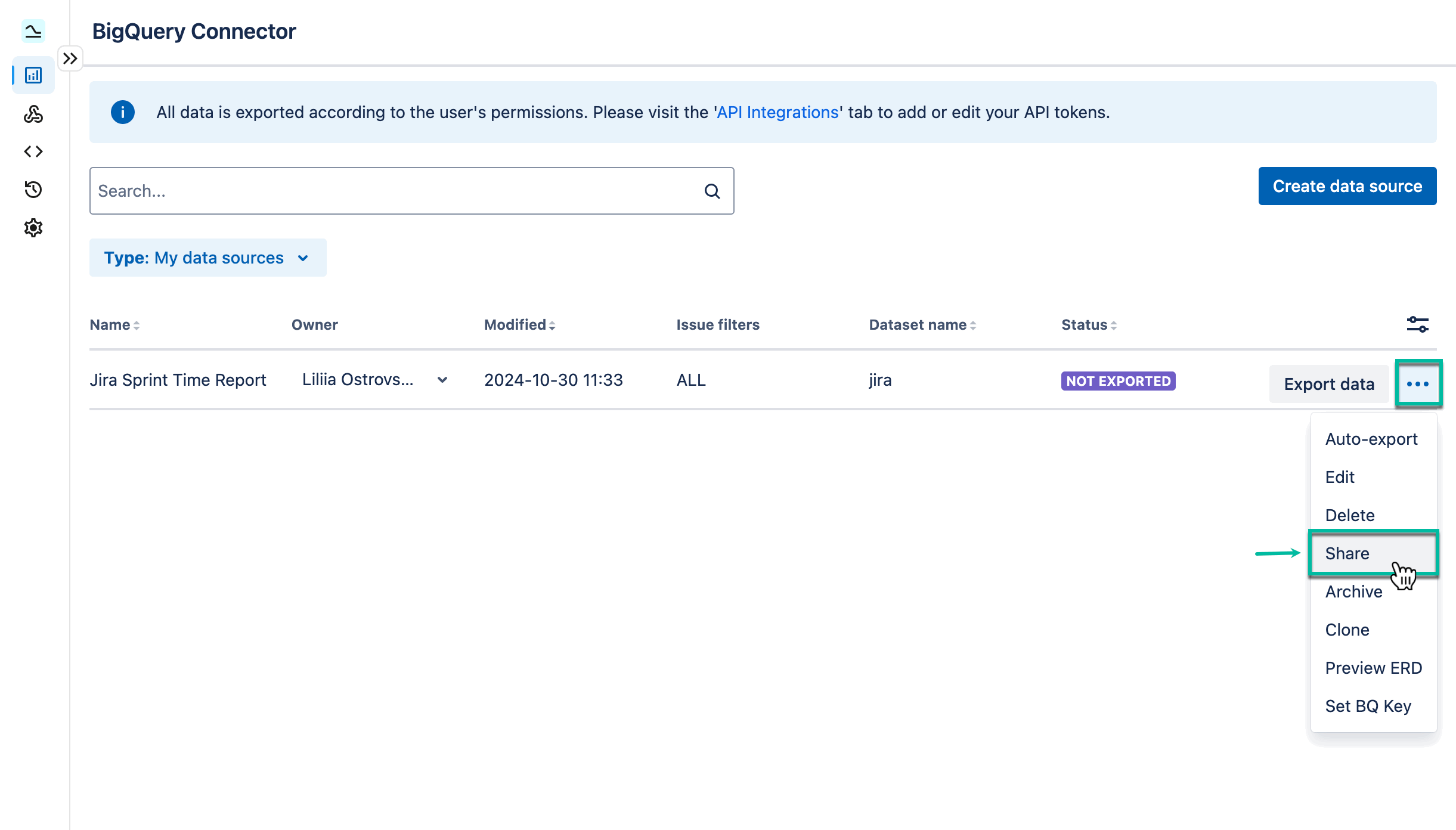Toggle sorting on the Name column
Screen dimensions: 1456x830
click(x=137, y=325)
